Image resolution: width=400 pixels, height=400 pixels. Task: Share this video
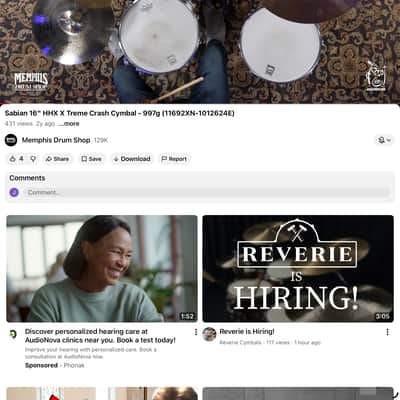[57, 159]
